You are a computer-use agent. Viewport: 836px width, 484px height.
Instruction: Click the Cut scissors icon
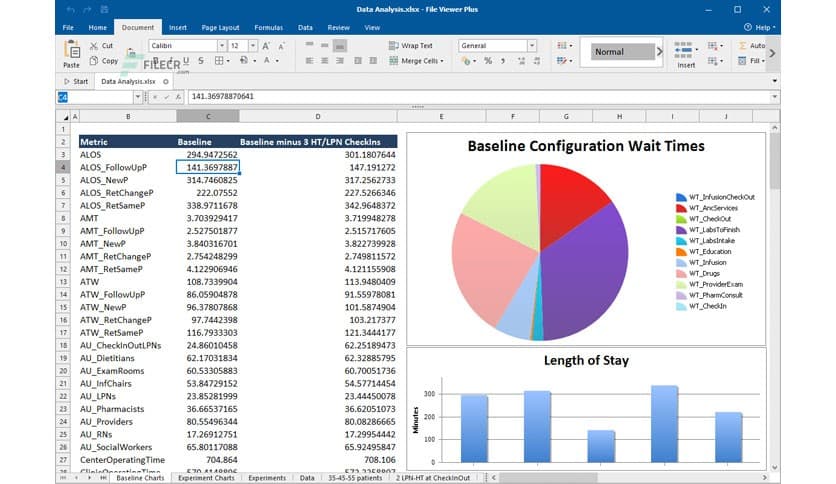[94, 46]
